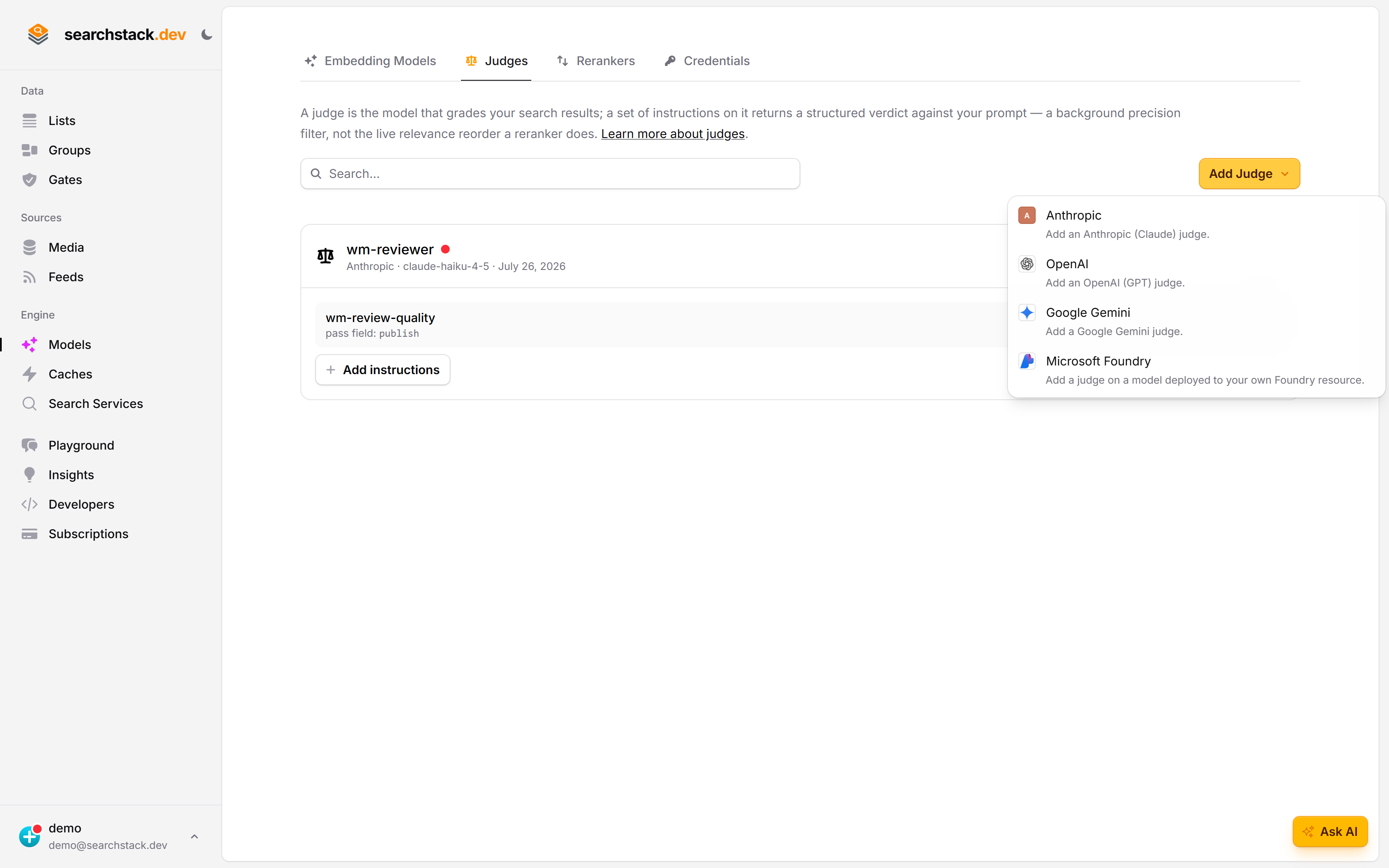The height and width of the screenshot is (868, 1389).
Task: Click the Embedding Models sparkle tab icon
Action: (x=310, y=61)
